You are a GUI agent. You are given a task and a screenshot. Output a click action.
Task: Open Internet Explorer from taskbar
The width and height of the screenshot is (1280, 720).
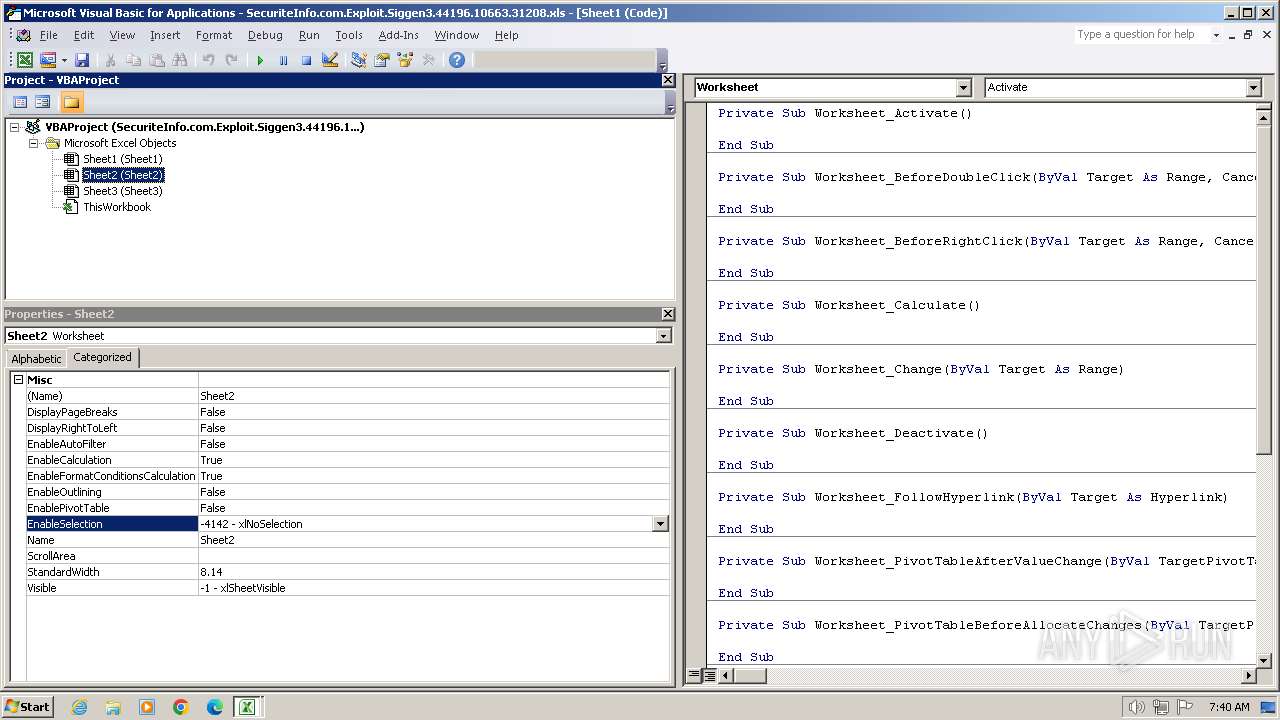79,707
